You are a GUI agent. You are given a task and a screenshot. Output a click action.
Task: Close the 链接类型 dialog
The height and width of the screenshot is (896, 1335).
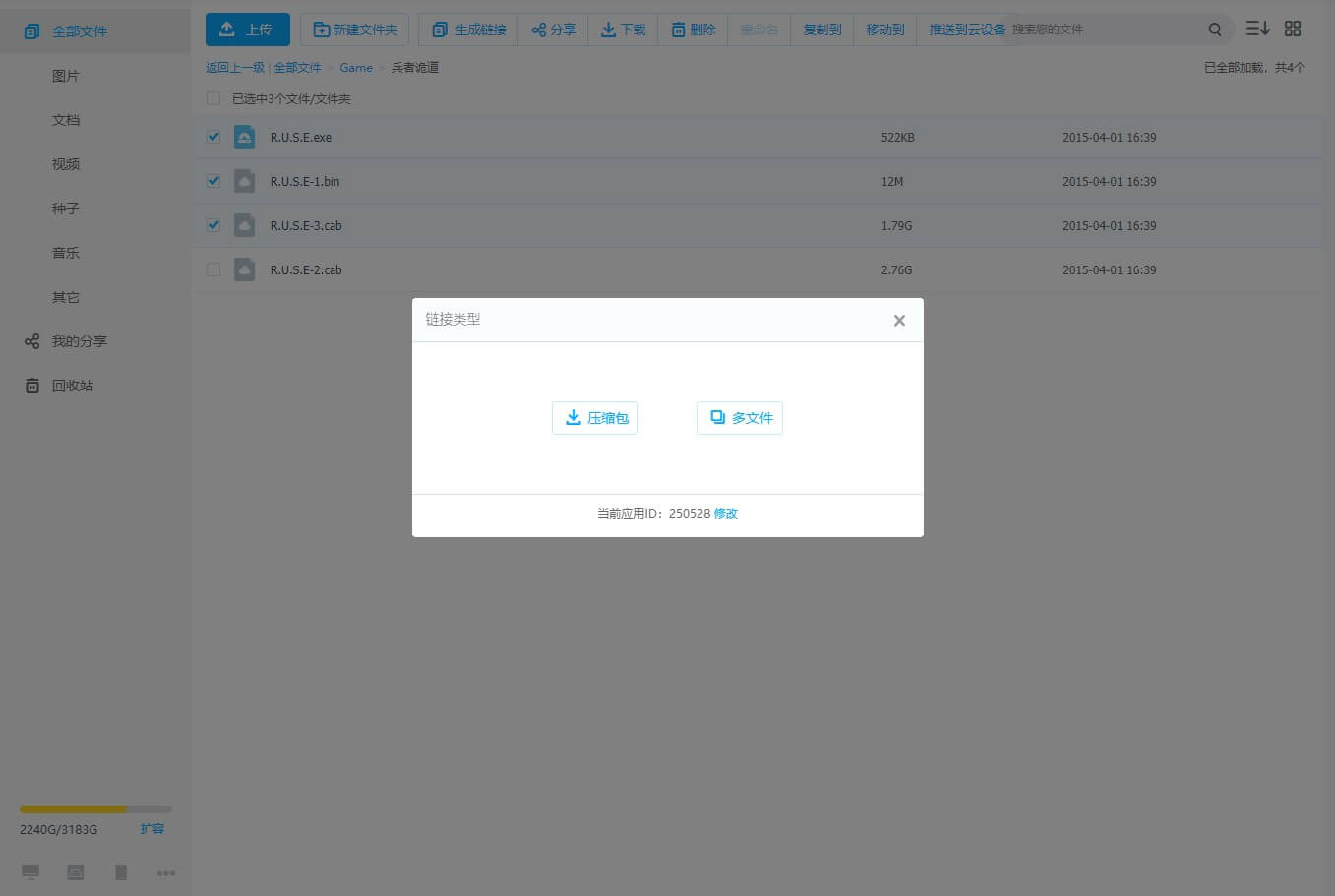[899, 321]
